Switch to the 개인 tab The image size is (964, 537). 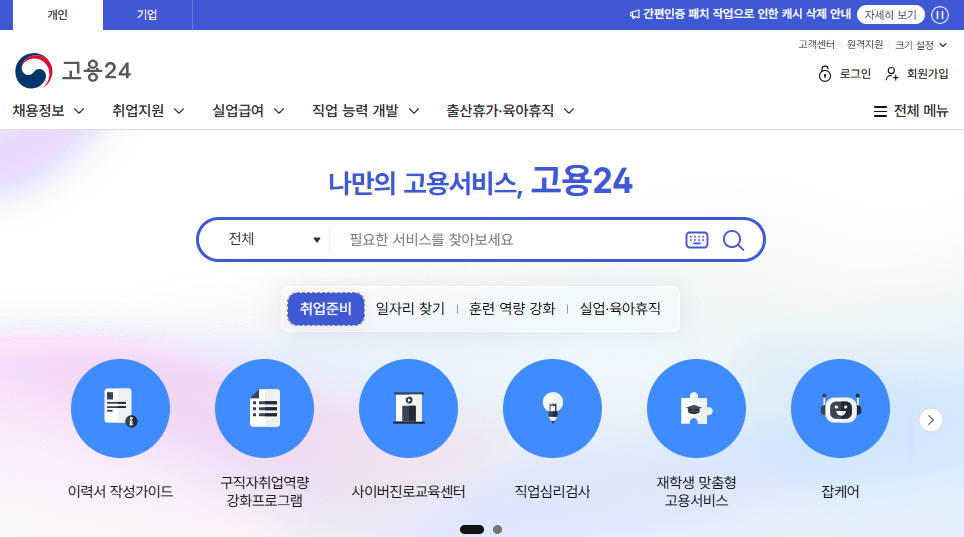(x=58, y=15)
